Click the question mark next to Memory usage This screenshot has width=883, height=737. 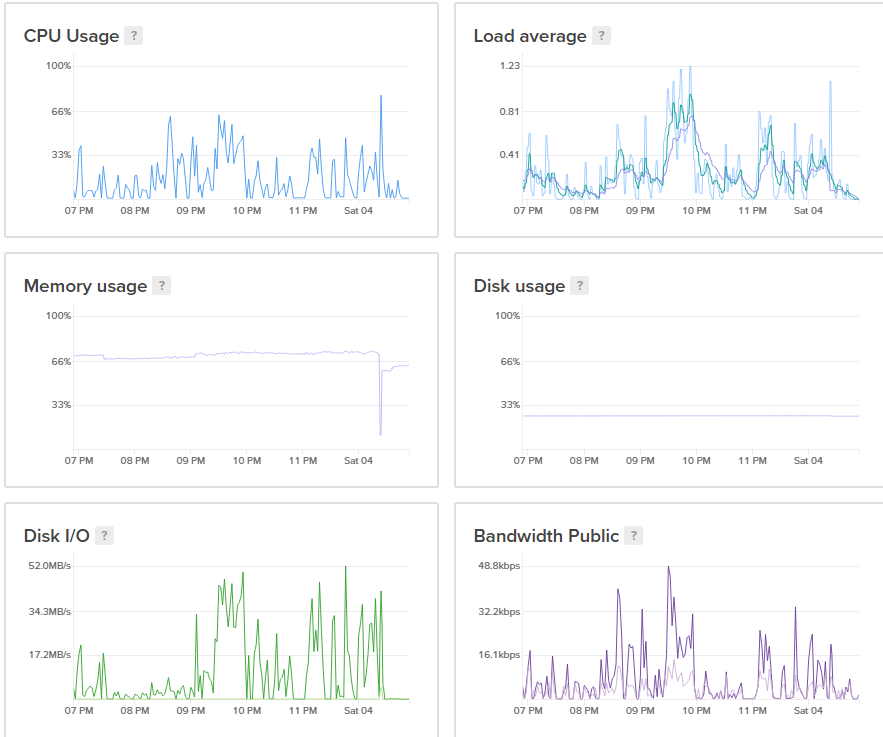161,286
